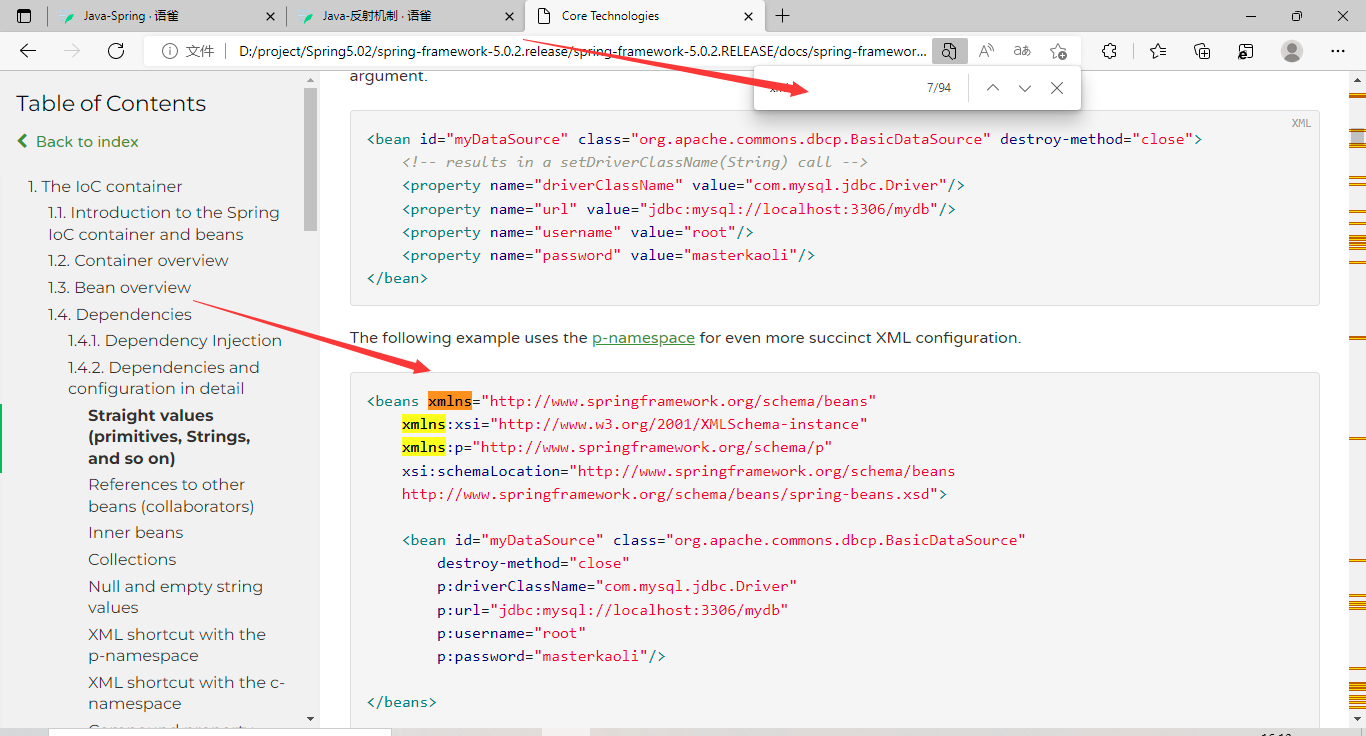The image size is (1366, 736).
Task: Click the find on page text field
Action: click(840, 88)
